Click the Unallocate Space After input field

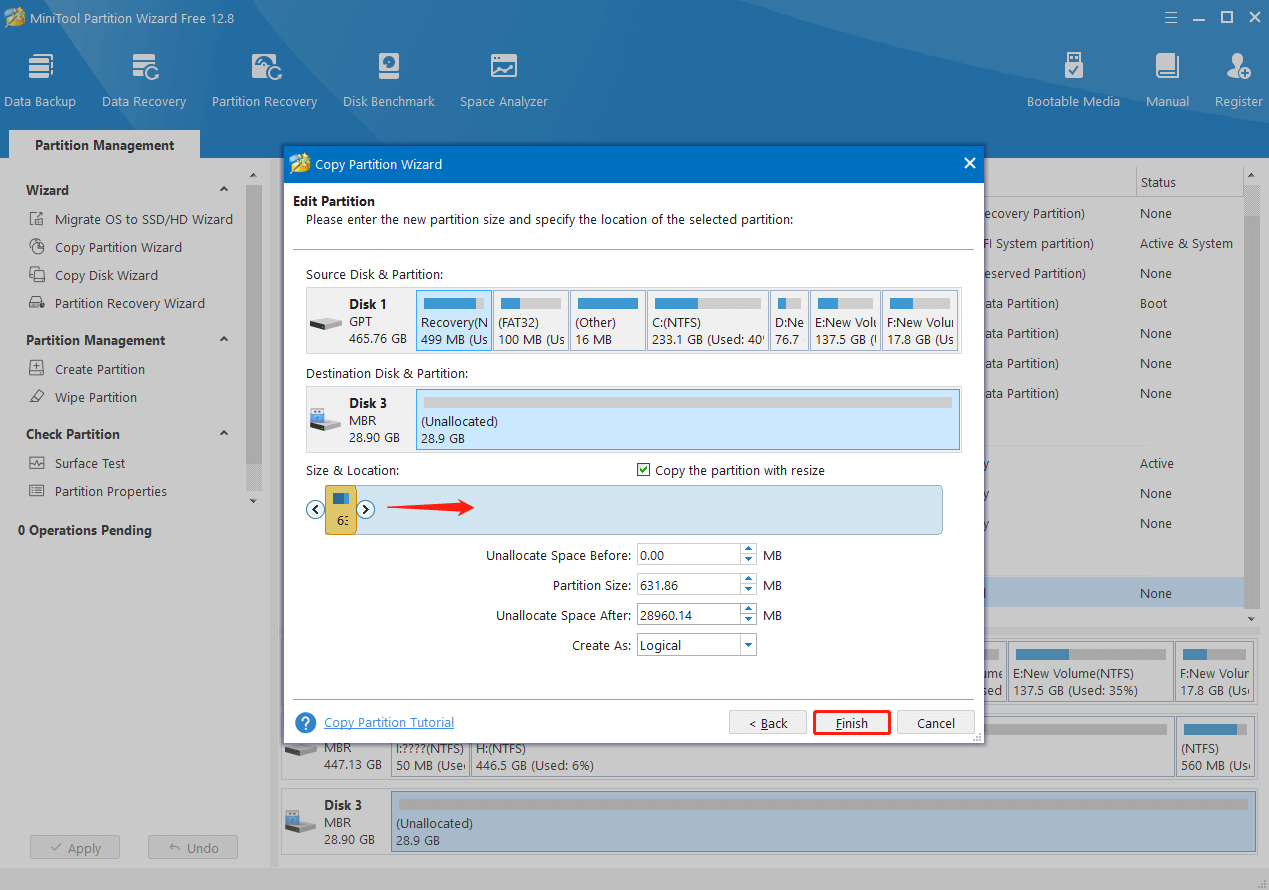pos(689,615)
